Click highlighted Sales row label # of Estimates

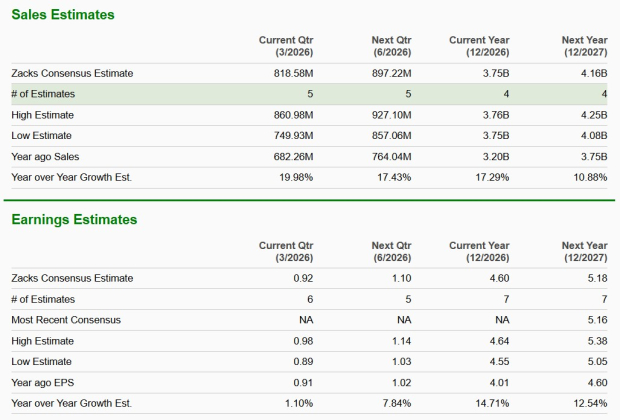click(x=43, y=94)
